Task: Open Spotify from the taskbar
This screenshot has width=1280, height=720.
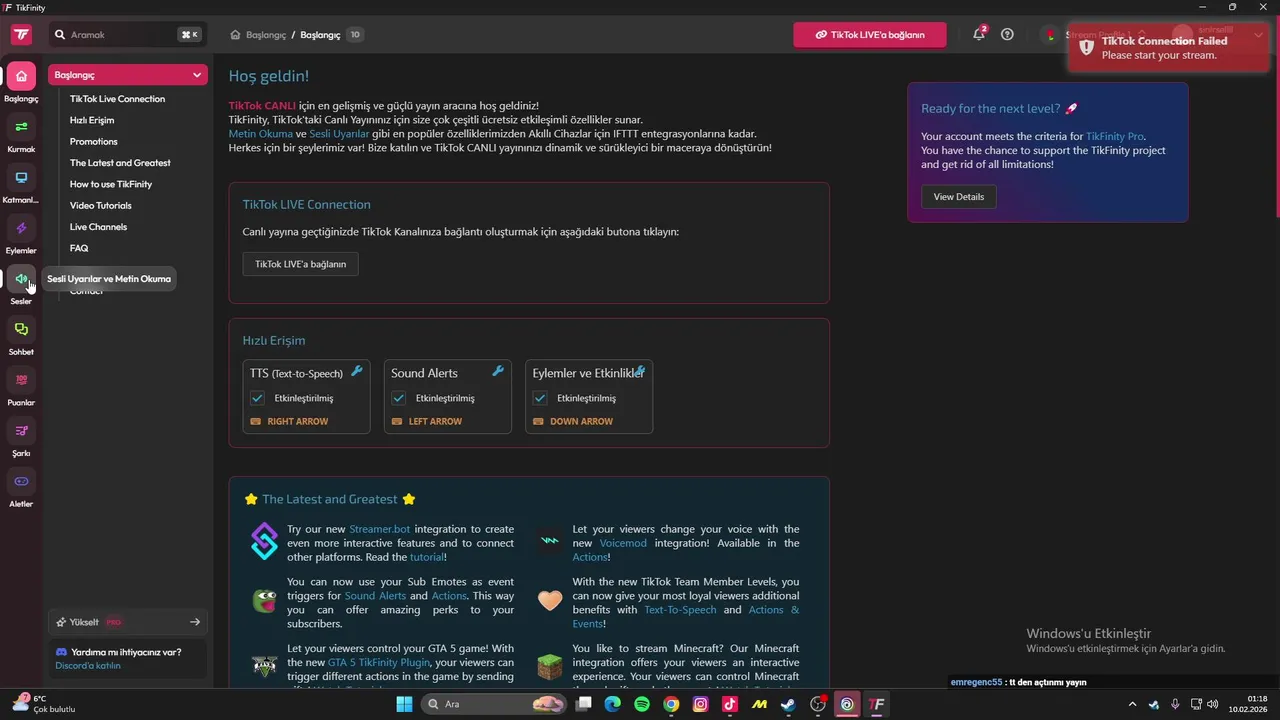Action: [642, 704]
